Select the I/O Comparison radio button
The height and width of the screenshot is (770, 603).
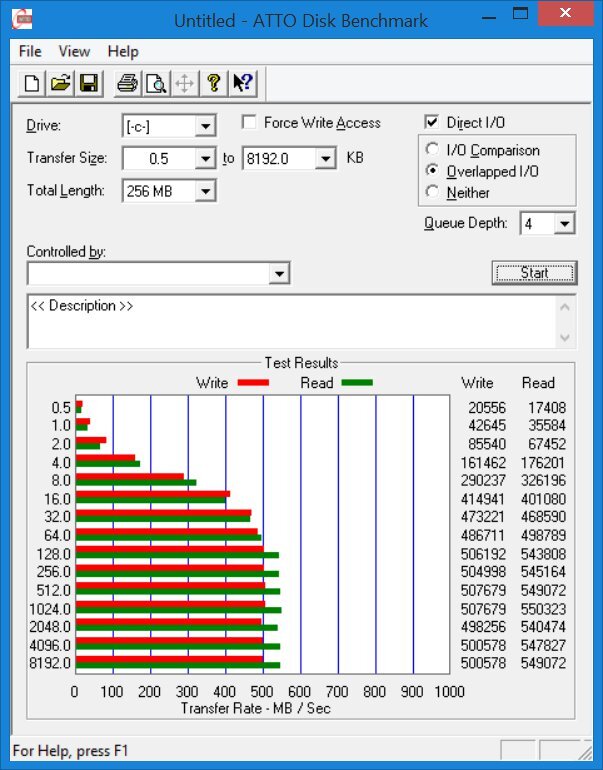(x=432, y=149)
